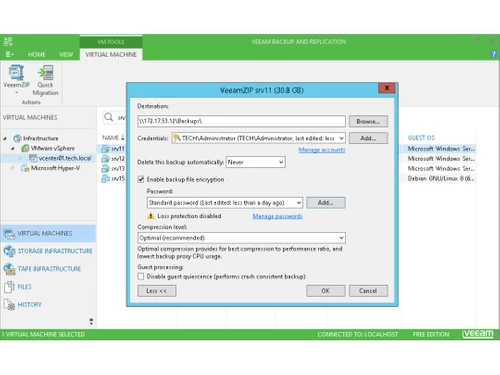The image size is (500, 375).
Task: Open the help question mark icon
Action: 493,54
